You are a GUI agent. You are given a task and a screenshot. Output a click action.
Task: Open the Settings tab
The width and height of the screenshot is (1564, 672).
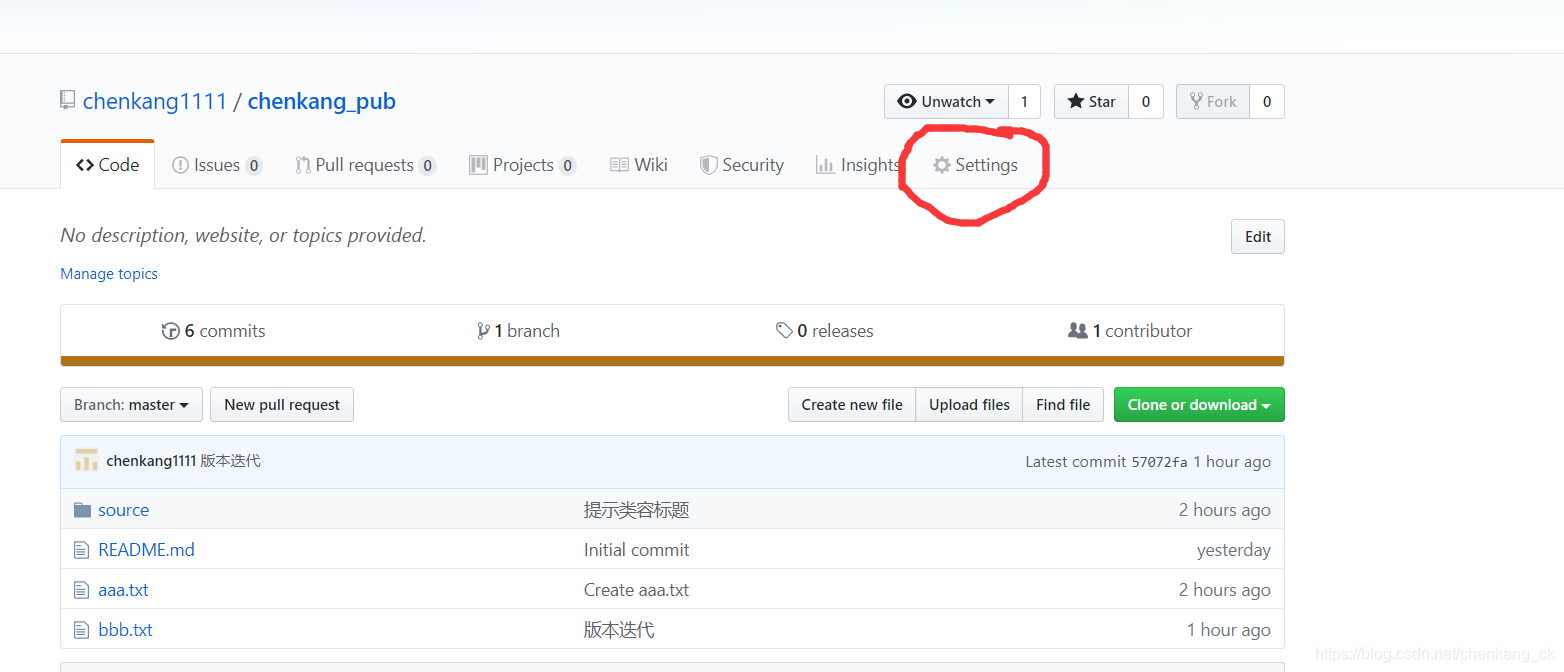pos(976,165)
